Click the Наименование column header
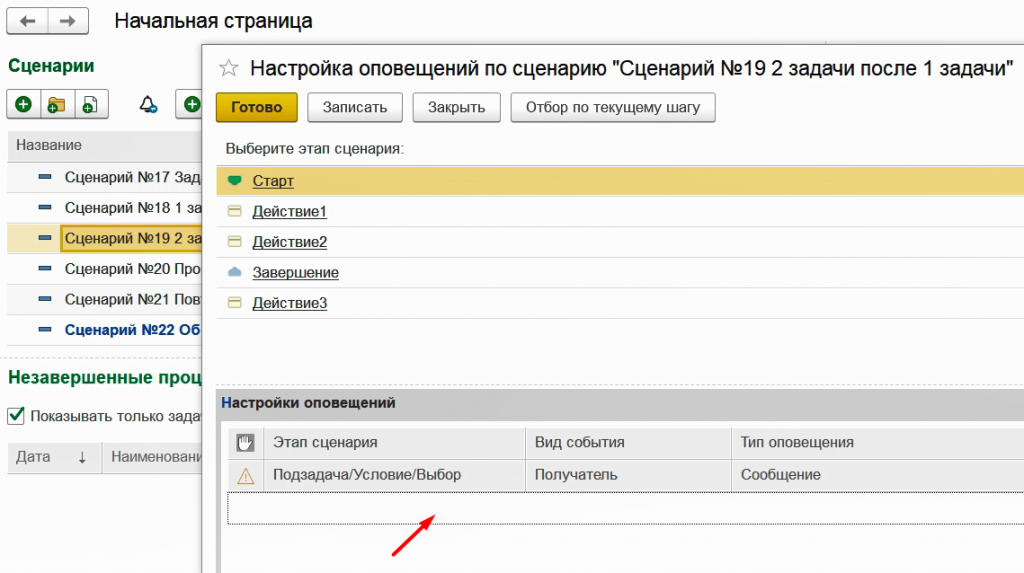Viewport: 1024px width, 573px height. (152, 457)
